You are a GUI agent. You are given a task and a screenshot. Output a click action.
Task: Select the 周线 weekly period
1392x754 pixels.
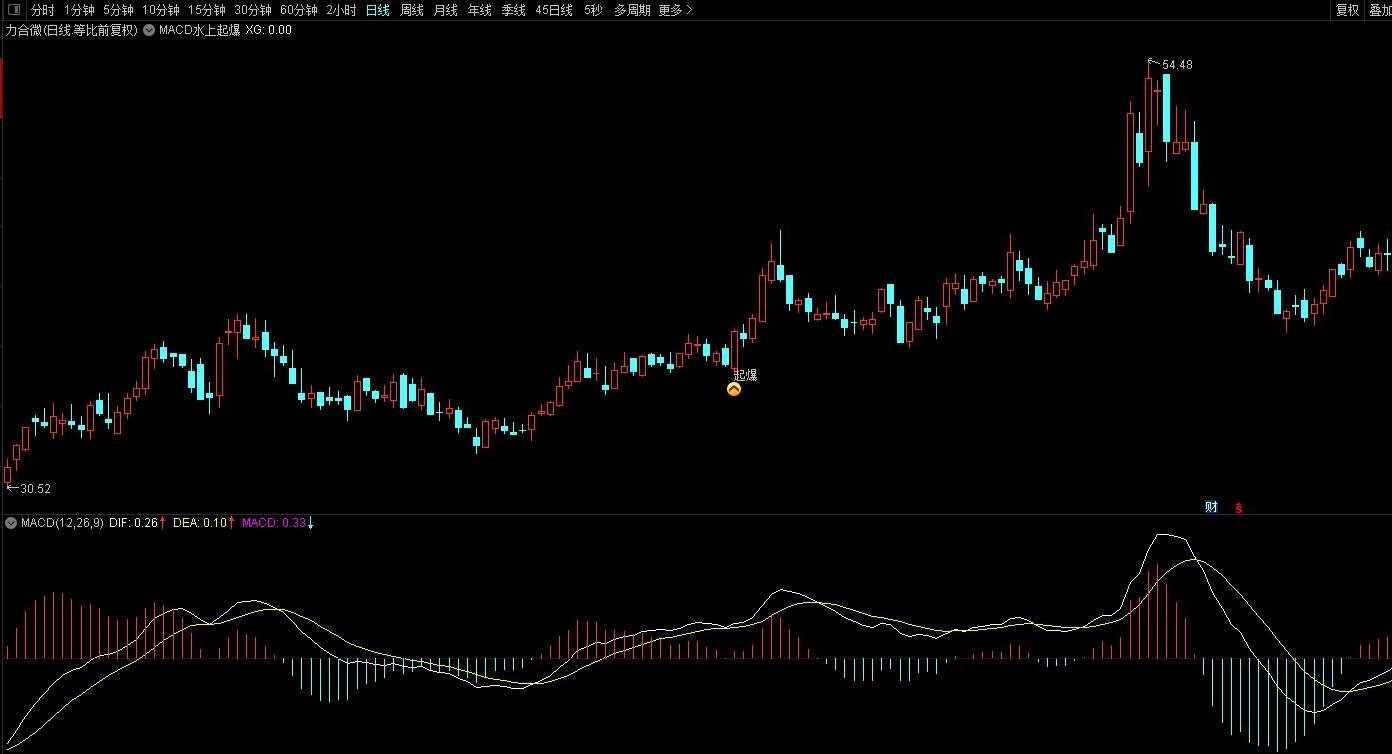click(x=411, y=10)
